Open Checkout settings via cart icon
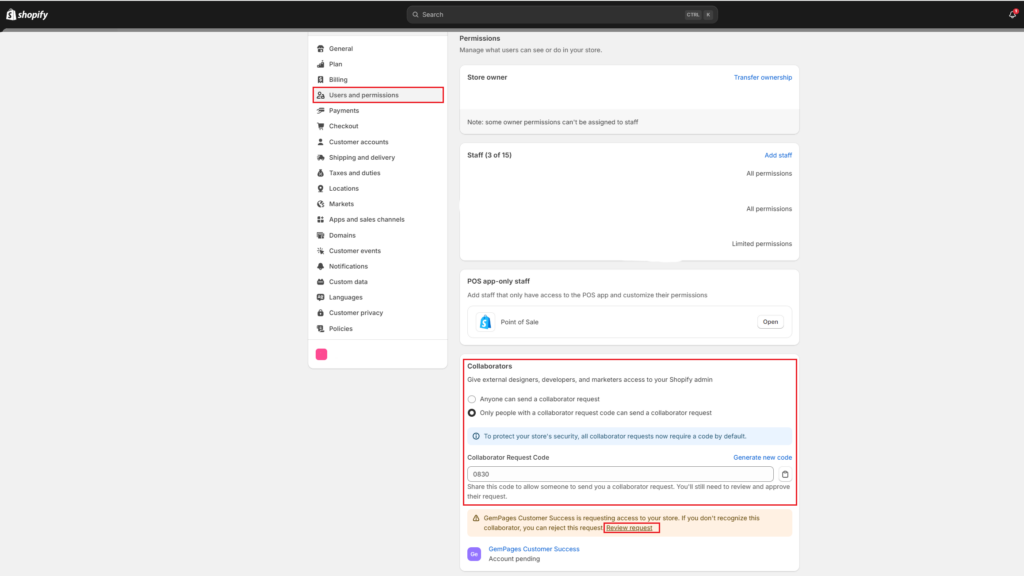Screen dimensions: 1024x576 [x=322, y=126]
